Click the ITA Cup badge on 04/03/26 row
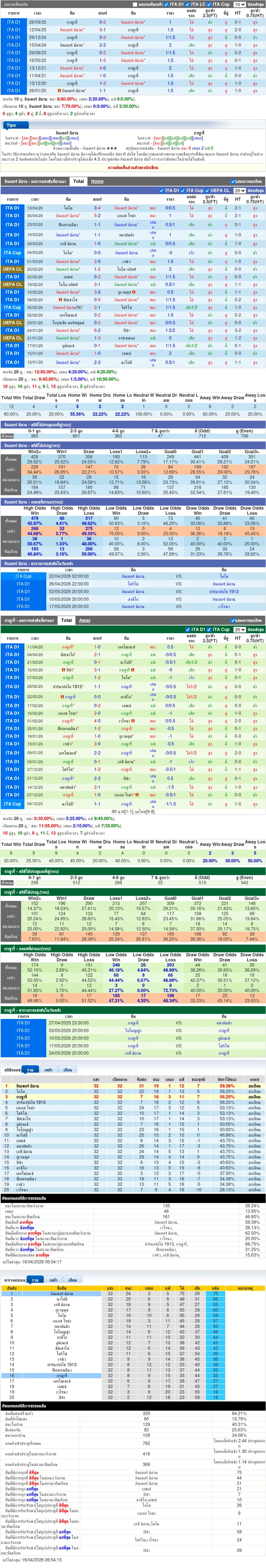This screenshot has width=266, height=1568. tap(13, 252)
